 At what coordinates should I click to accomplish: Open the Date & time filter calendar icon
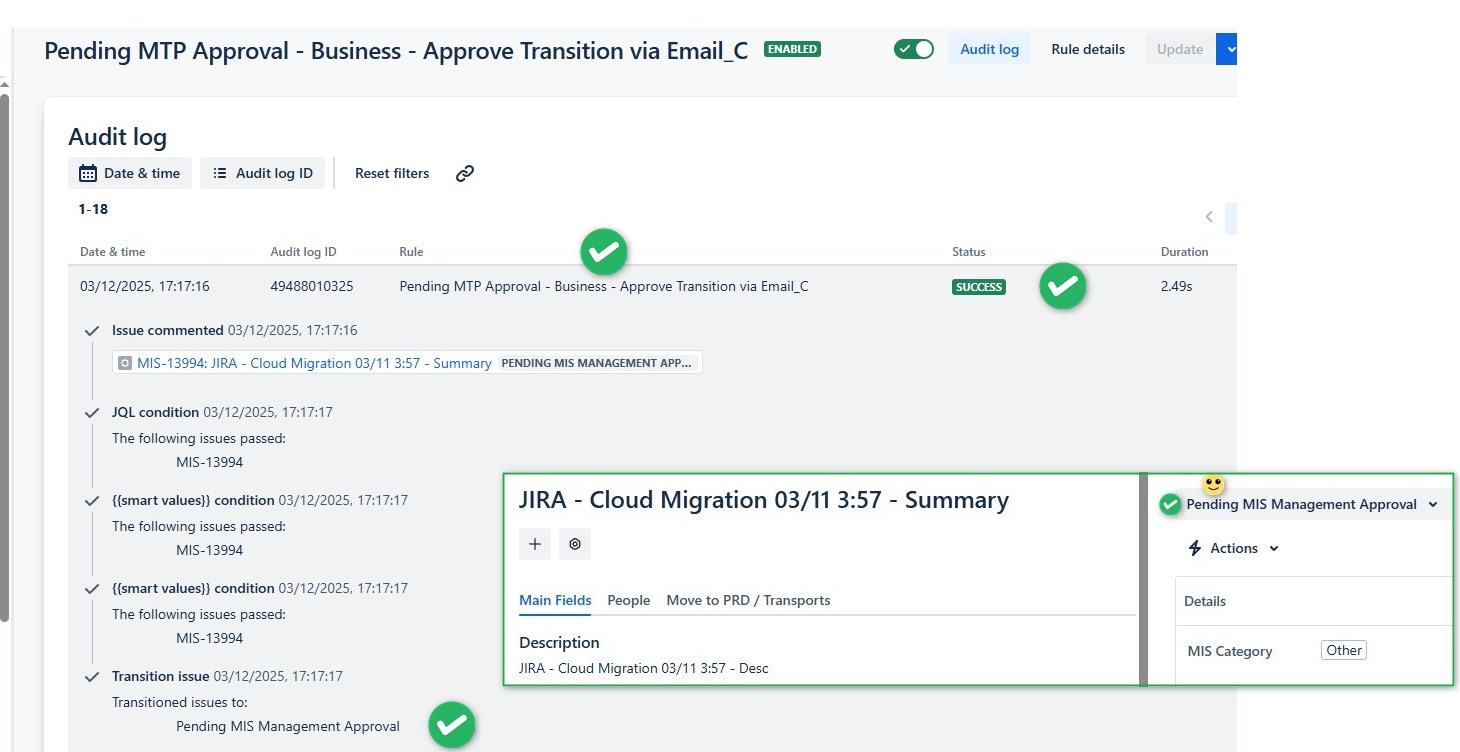tap(86, 172)
